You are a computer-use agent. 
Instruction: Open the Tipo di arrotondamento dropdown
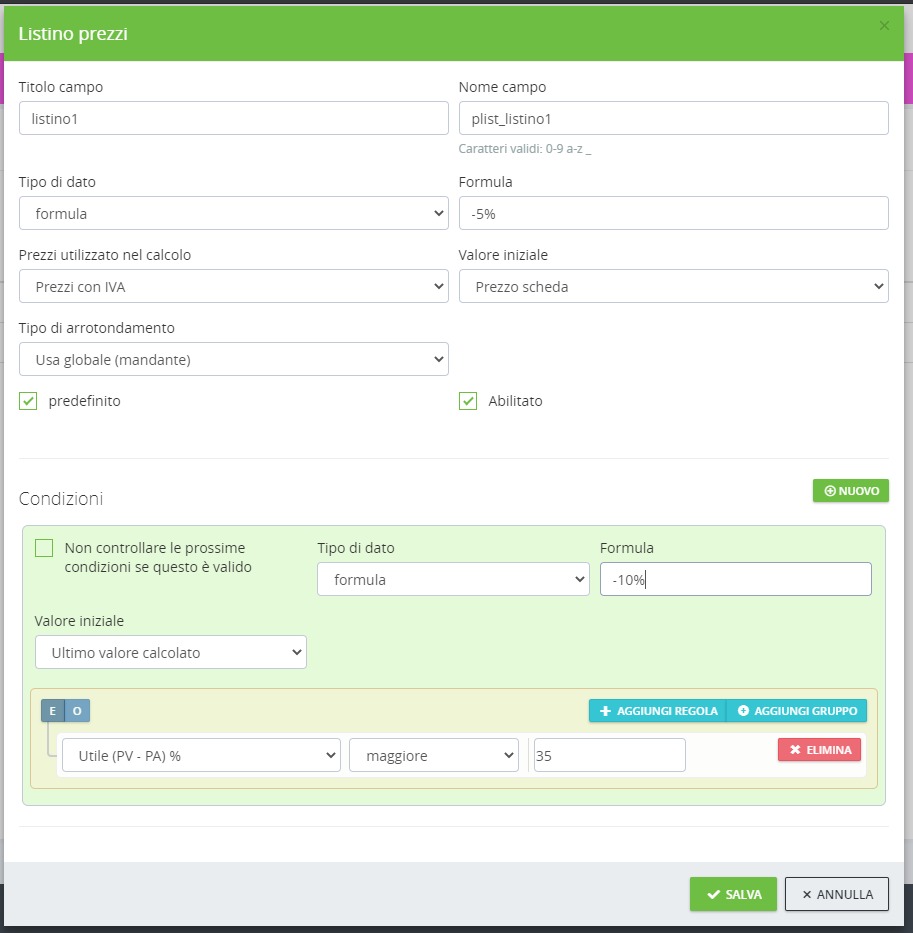pyautogui.click(x=233, y=359)
